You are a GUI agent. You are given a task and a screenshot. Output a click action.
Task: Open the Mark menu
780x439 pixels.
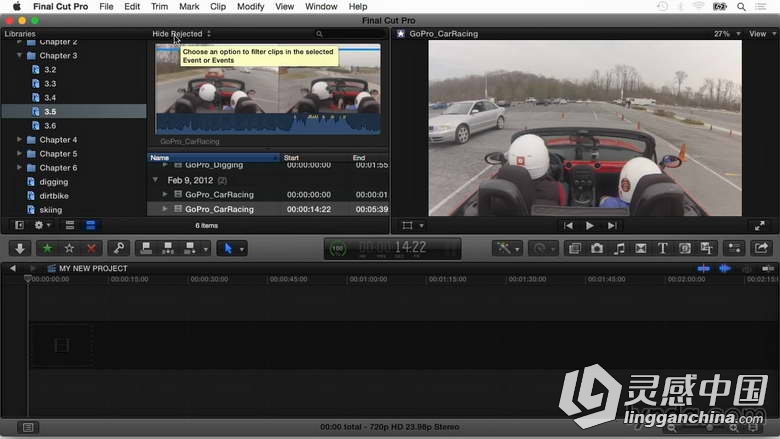click(x=189, y=6)
